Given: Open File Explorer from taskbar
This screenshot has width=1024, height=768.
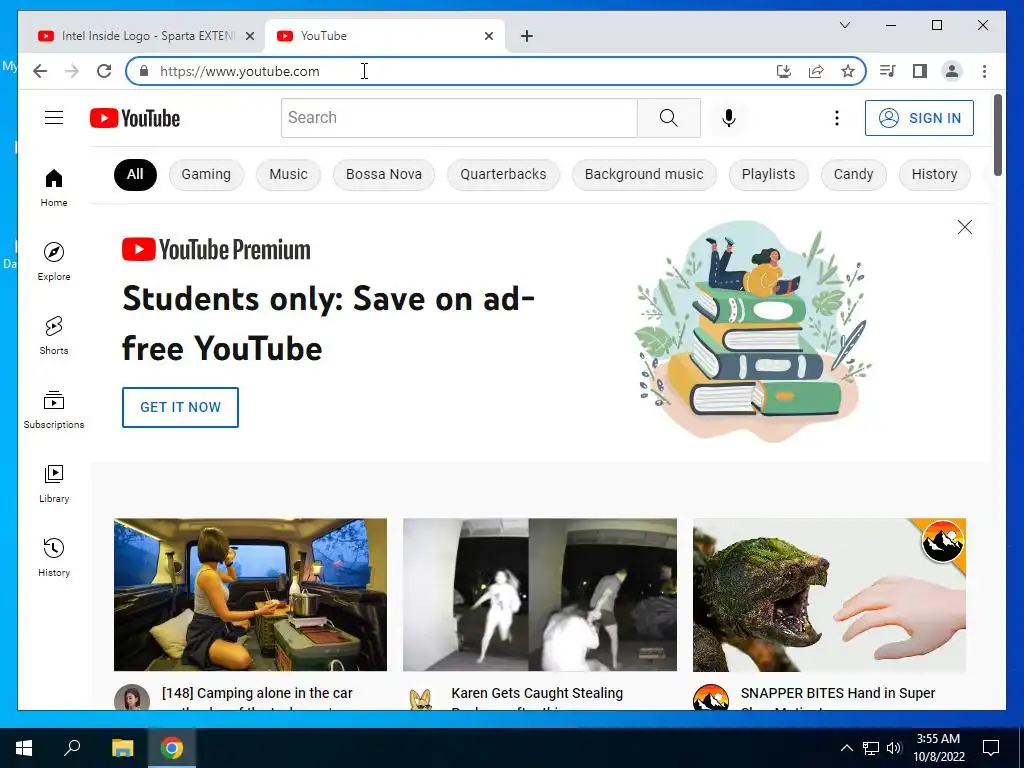Looking at the screenshot, I should point(122,748).
